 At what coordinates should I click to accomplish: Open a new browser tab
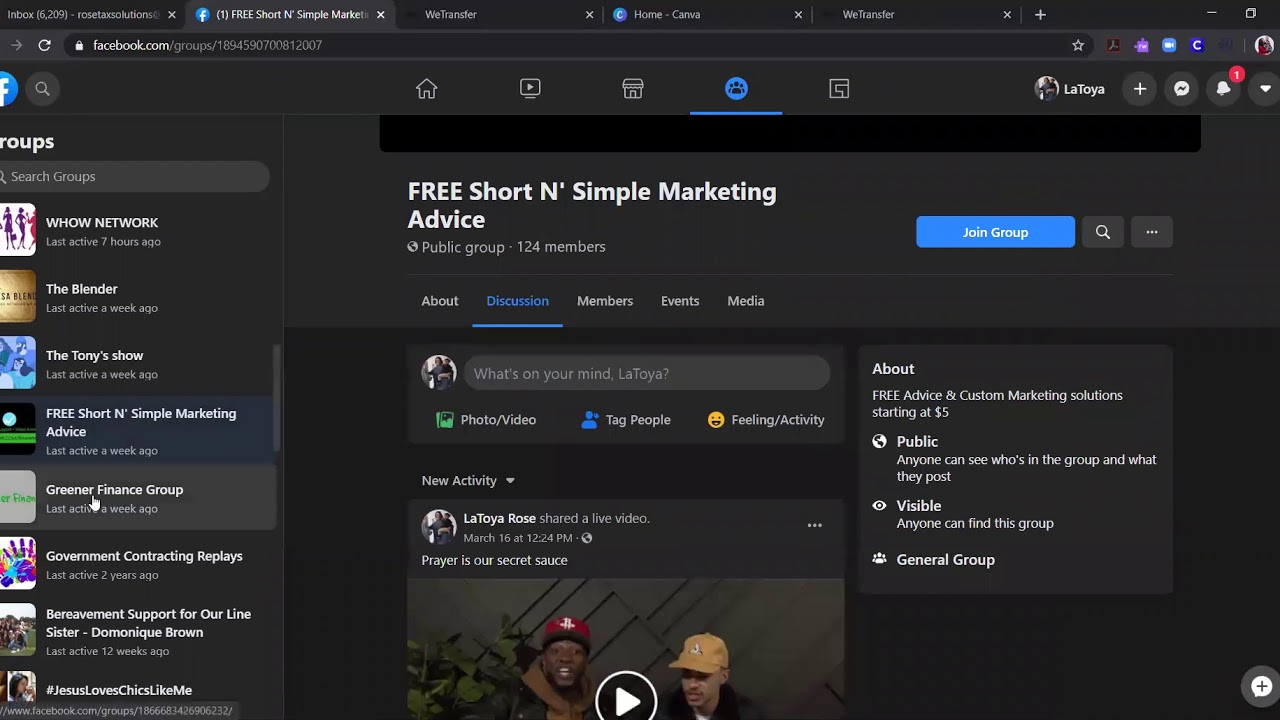pos(1040,14)
